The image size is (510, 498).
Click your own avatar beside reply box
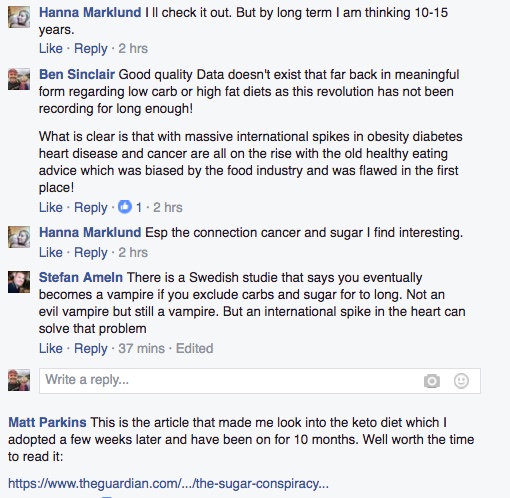tap(19, 380)
